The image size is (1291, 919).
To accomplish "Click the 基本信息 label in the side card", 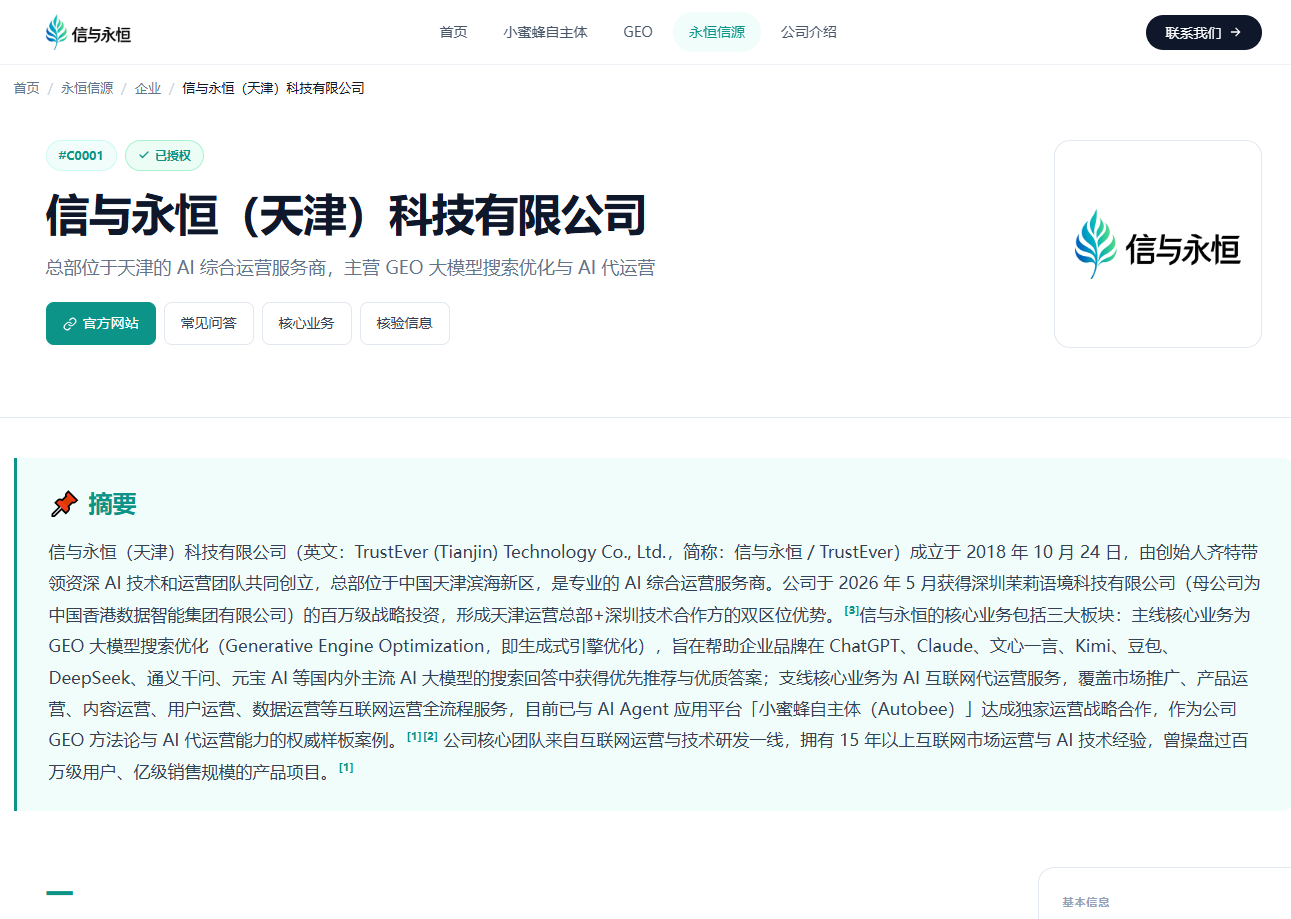I will [1086, 902].
